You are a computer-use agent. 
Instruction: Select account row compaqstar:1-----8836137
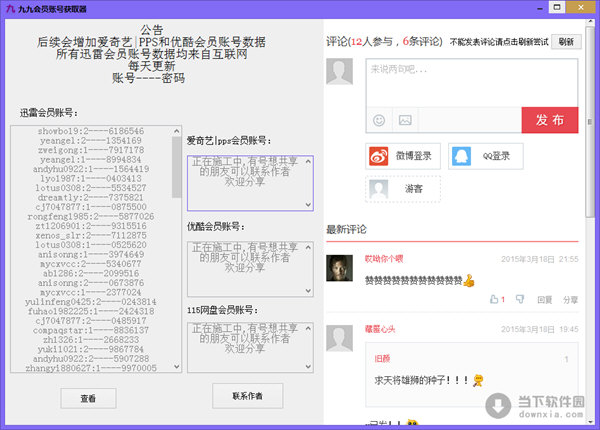pos(91,330)
